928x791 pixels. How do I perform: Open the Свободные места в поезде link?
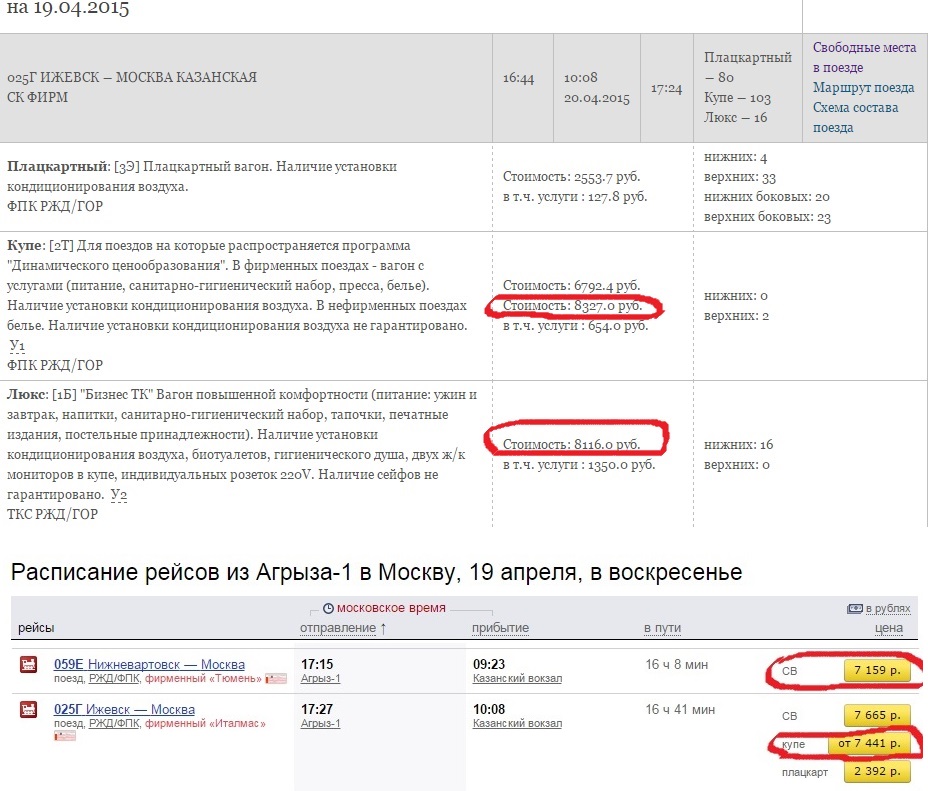tap(864, 57)
